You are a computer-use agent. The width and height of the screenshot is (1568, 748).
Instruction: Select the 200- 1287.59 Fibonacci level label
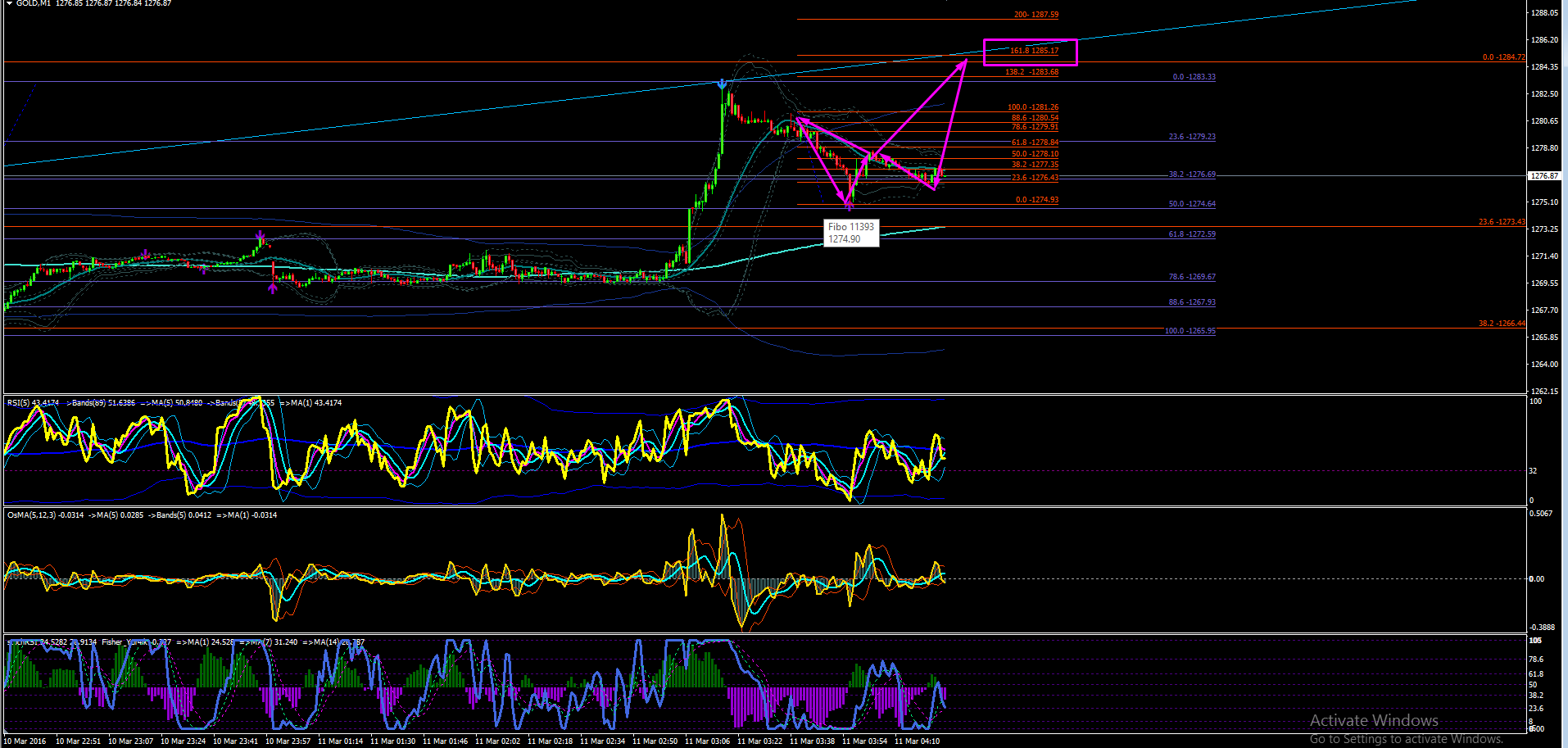[x=1036, y=15]
